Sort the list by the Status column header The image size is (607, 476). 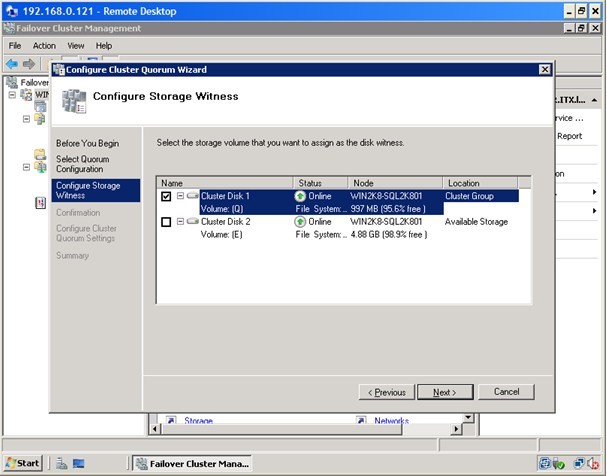[x=320, y=183]
